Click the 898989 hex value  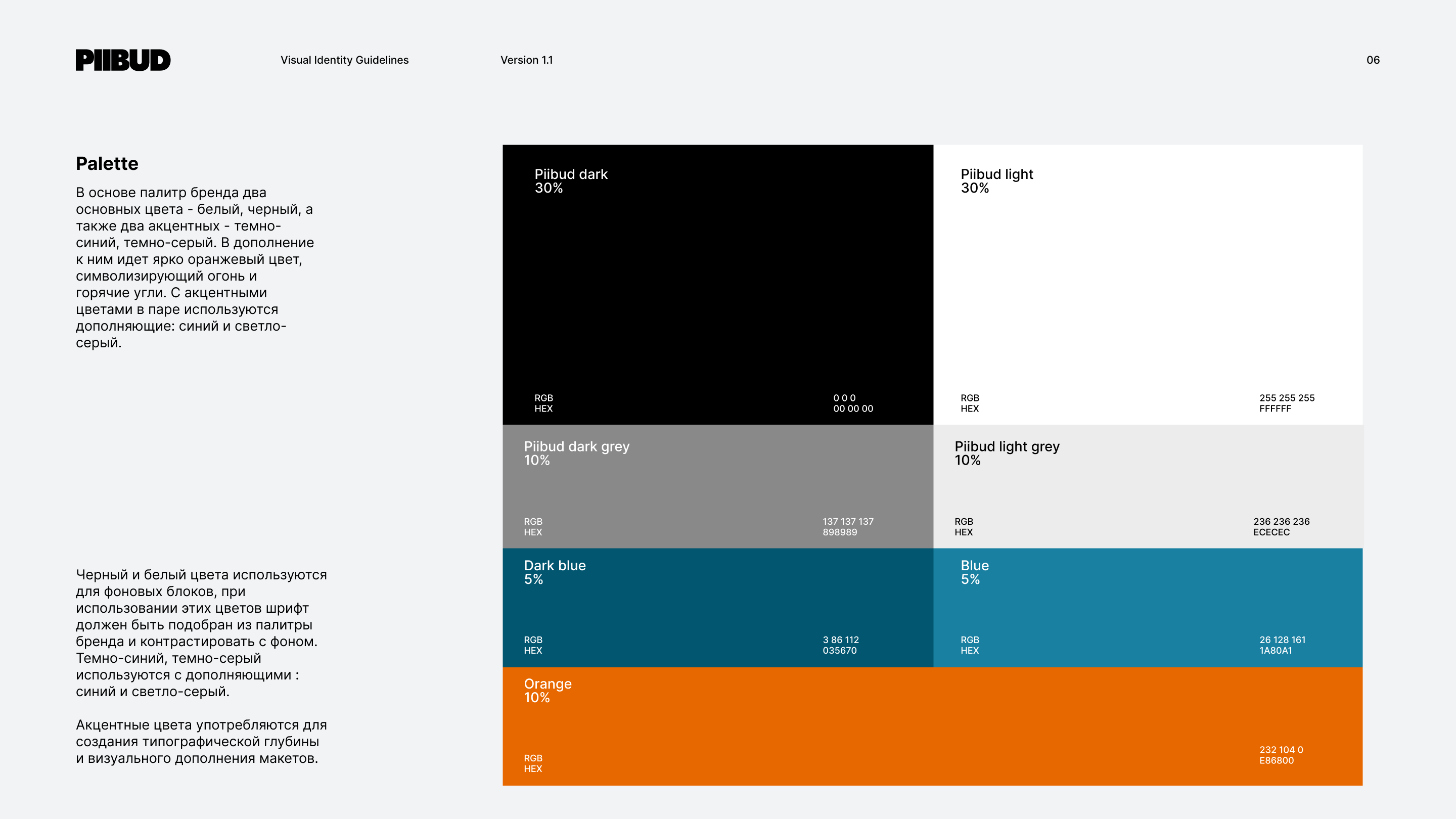[839, 532]
